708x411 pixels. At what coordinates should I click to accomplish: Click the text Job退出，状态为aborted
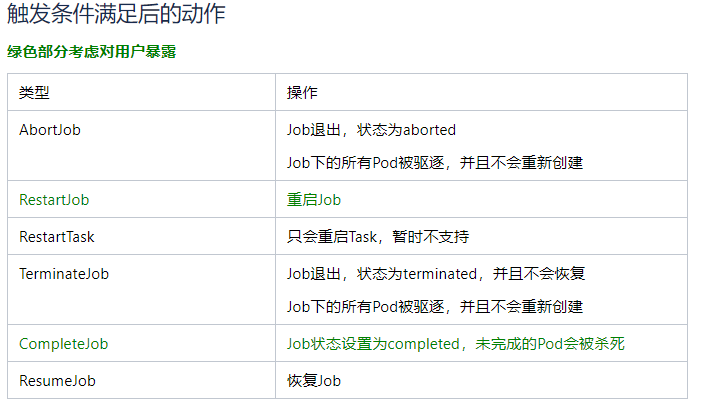371,130
